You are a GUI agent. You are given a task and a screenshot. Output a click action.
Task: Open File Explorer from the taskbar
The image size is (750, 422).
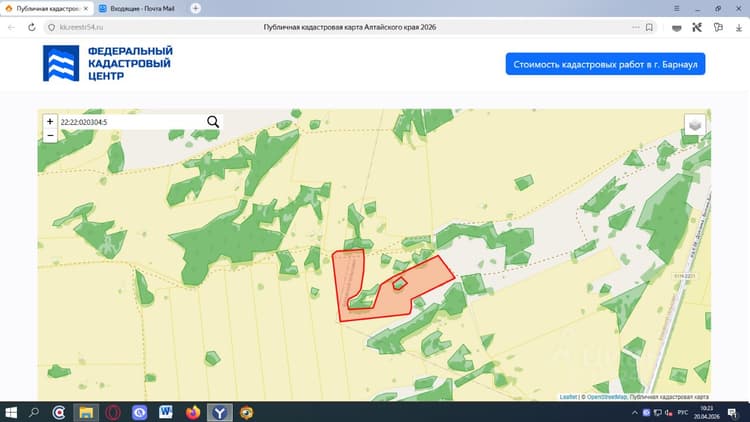point(86,412)
